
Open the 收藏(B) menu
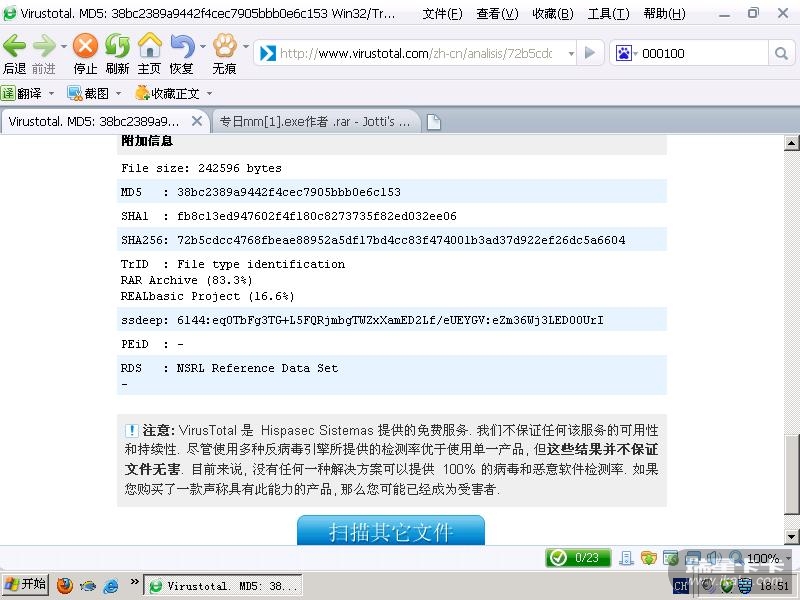click(x=553, y=14)
